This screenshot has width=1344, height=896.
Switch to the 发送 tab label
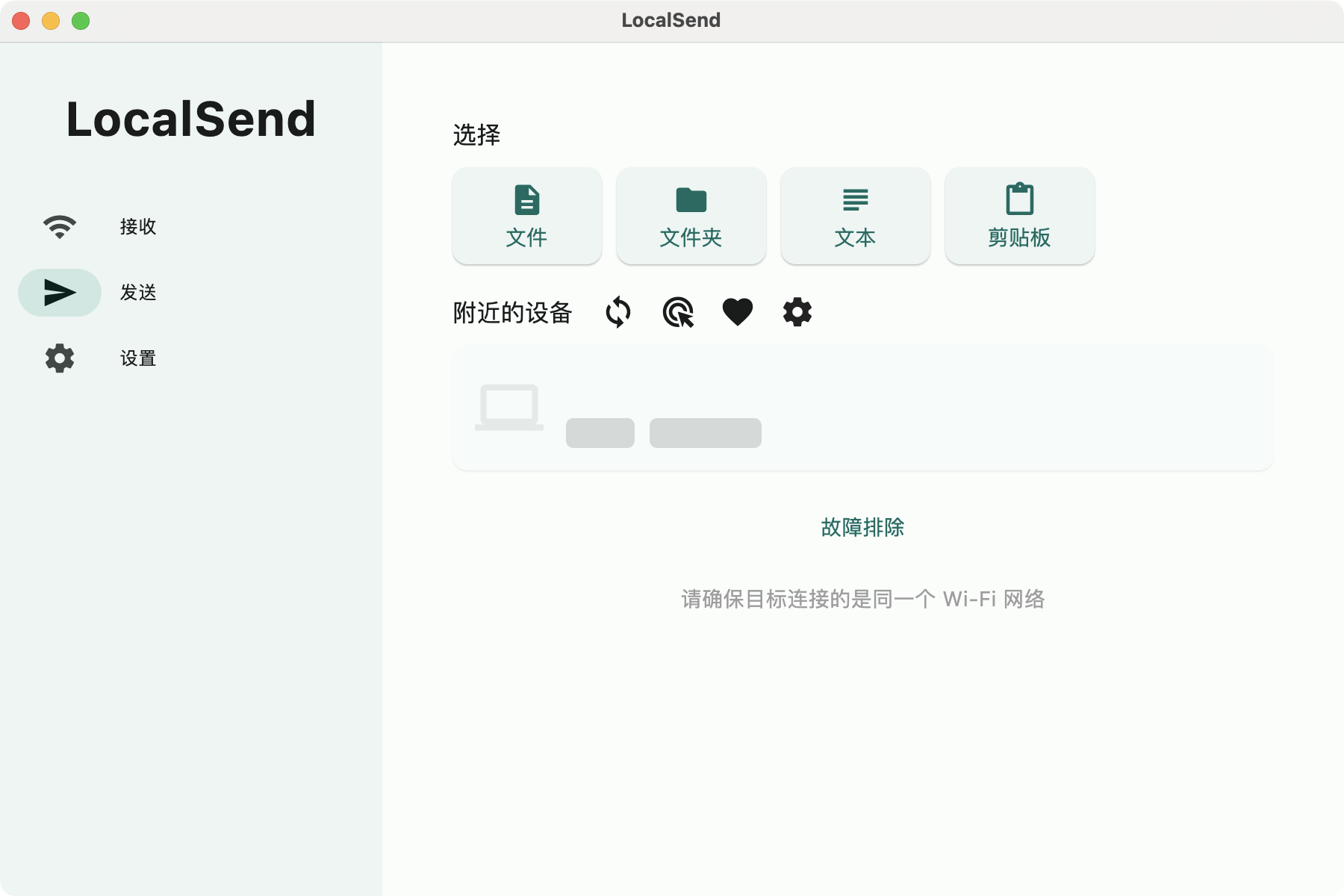click(138, 292)
